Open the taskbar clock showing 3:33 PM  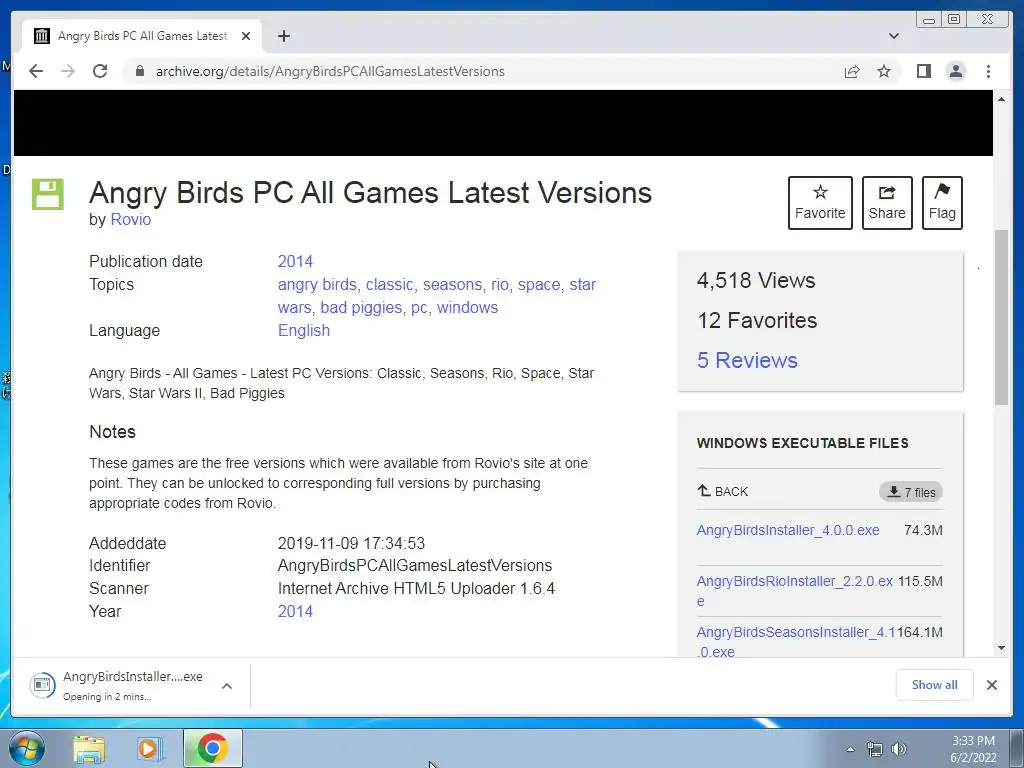(973, 749)
